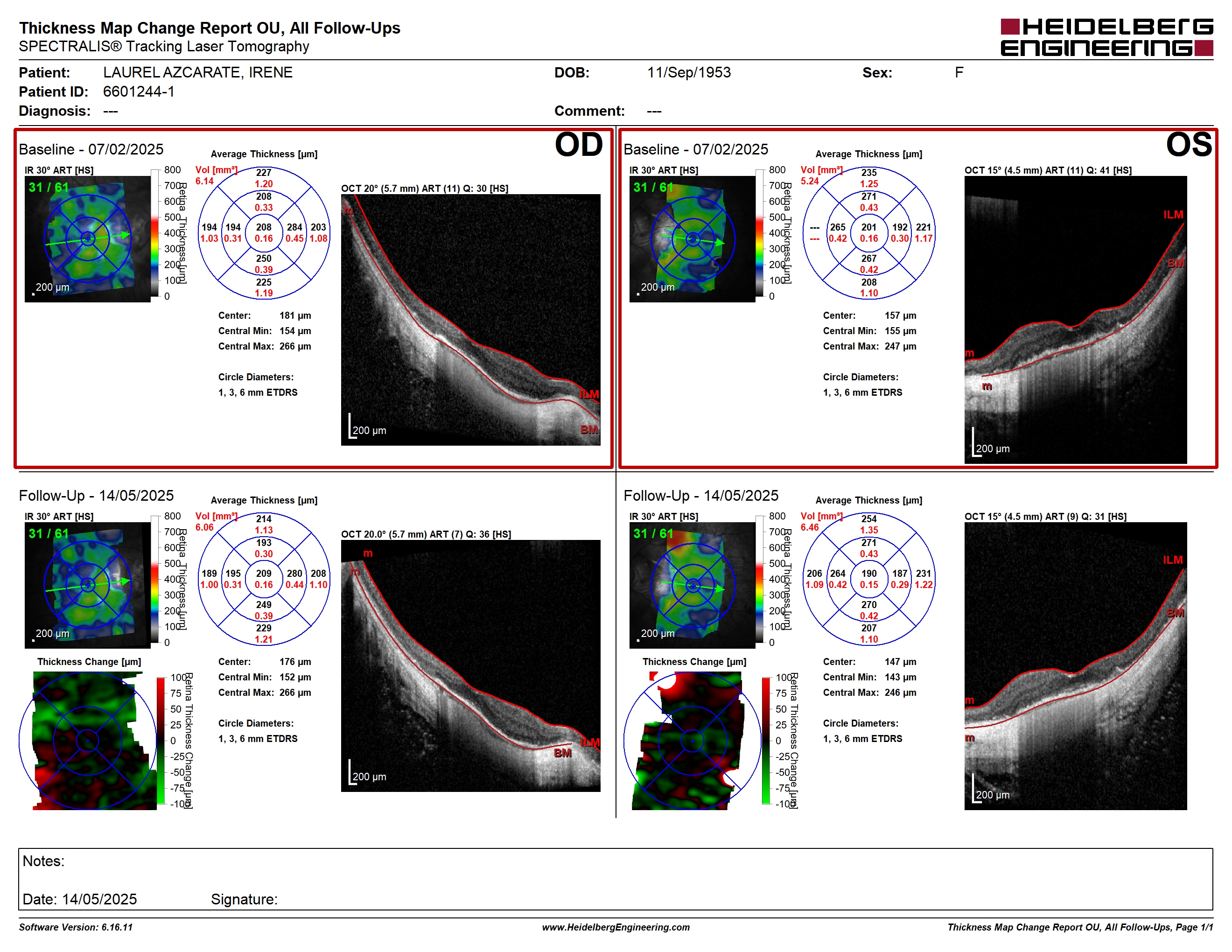Screen dimensions: 1232x952
Task: Click the 'SPECTRALIS® Tracking Laser Tomography' subtitle
Action: [x=164, y=46]
